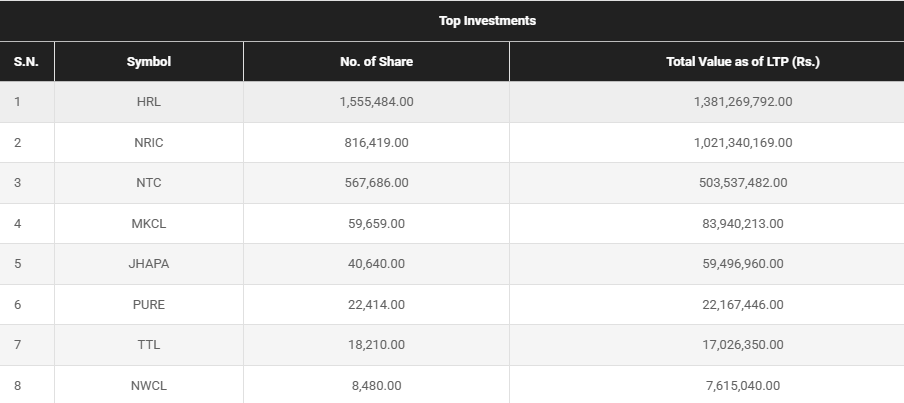Click the Total Value as of LTP header
This screenshot has width=904, height=403.
pyautogui.click(x=742, y=62)
